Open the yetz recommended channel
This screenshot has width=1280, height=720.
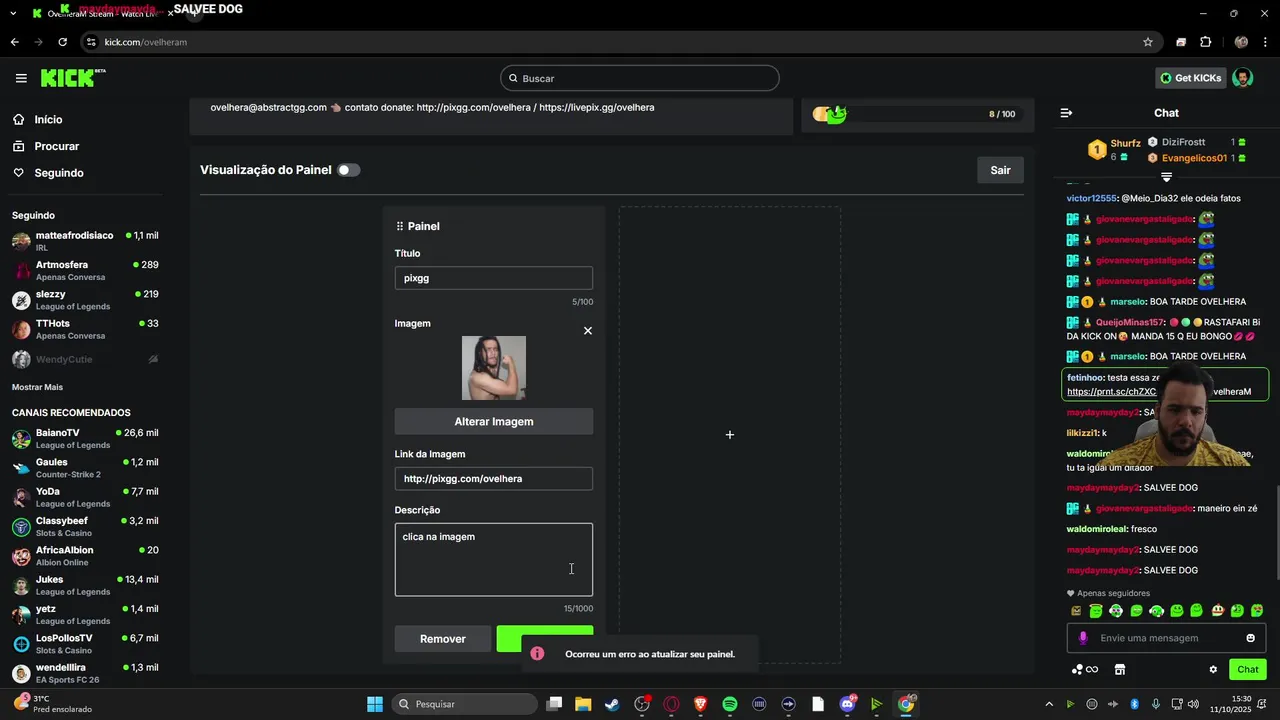[x=85, y=614]
